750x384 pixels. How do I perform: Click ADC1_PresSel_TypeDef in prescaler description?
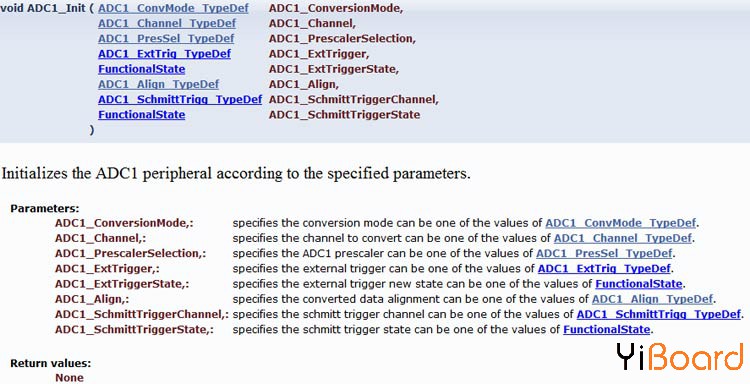pos(604,253)
